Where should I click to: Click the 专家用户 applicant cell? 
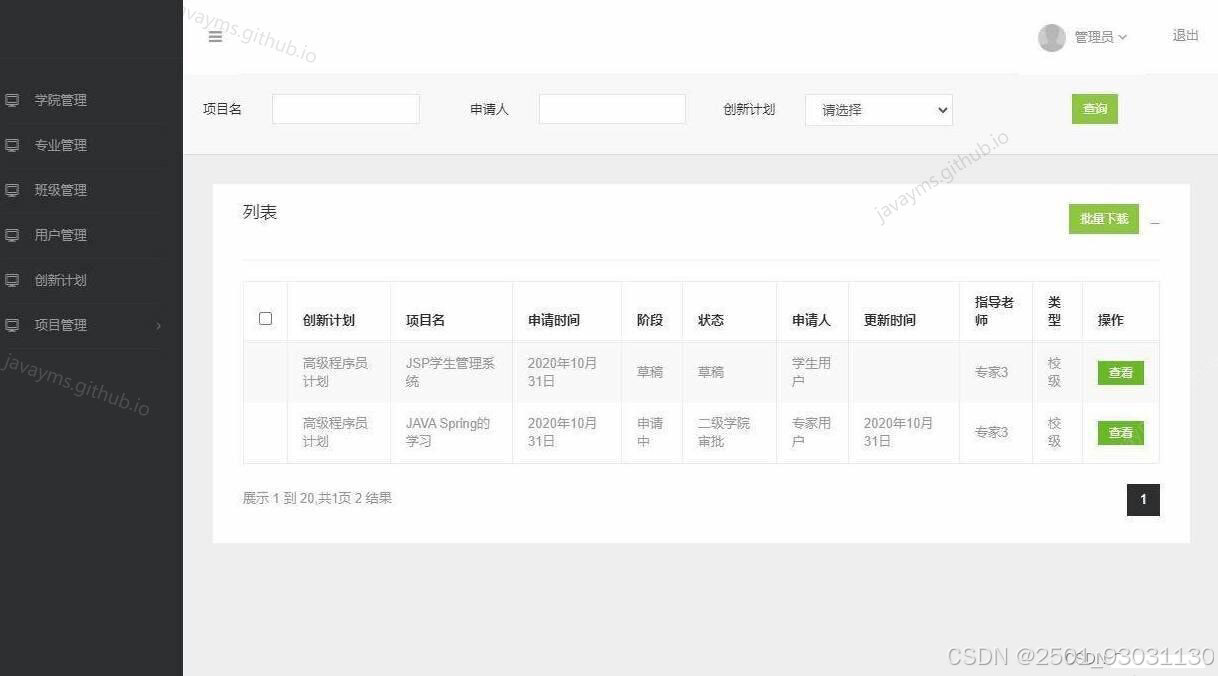811,432
